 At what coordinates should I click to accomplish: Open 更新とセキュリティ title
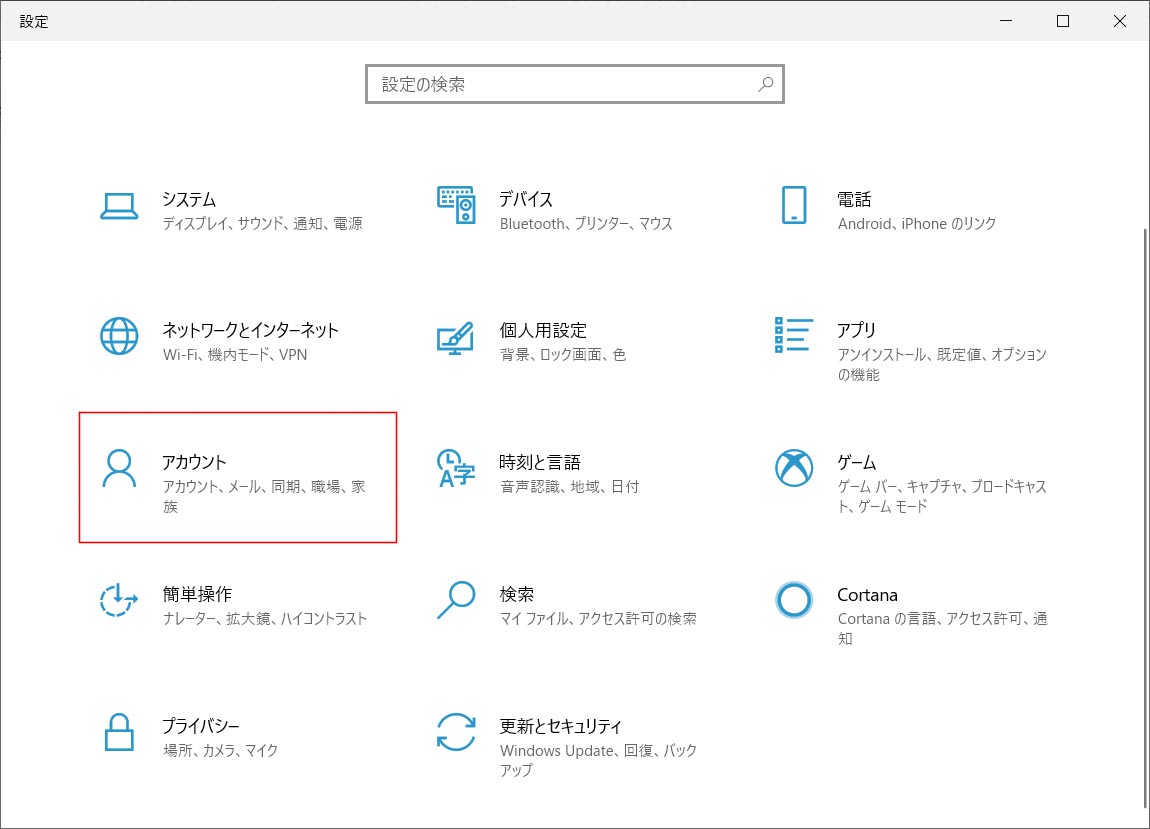[561, 726]
